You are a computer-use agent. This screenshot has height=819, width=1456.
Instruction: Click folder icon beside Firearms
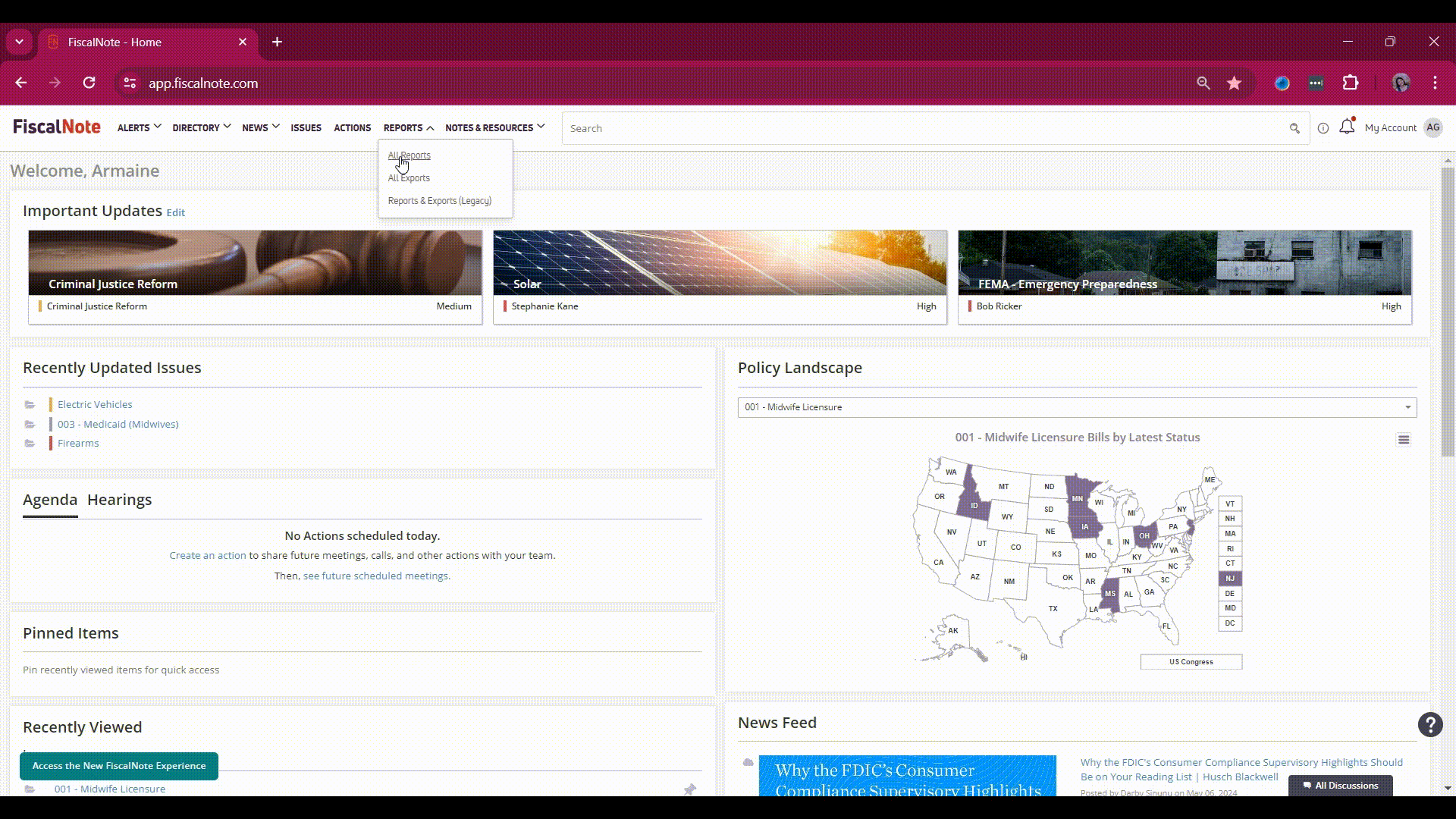[30, 444]
